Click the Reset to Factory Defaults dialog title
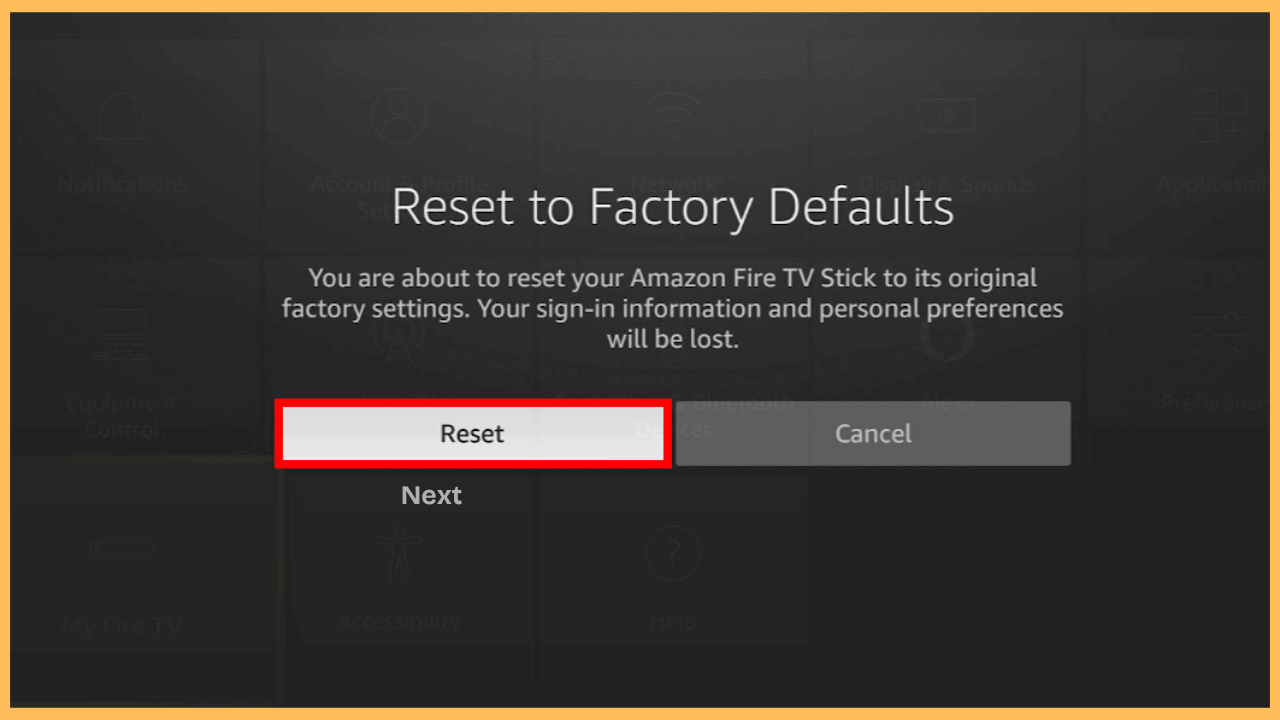This screenshot has width=1280, height=720. point(672,207)
